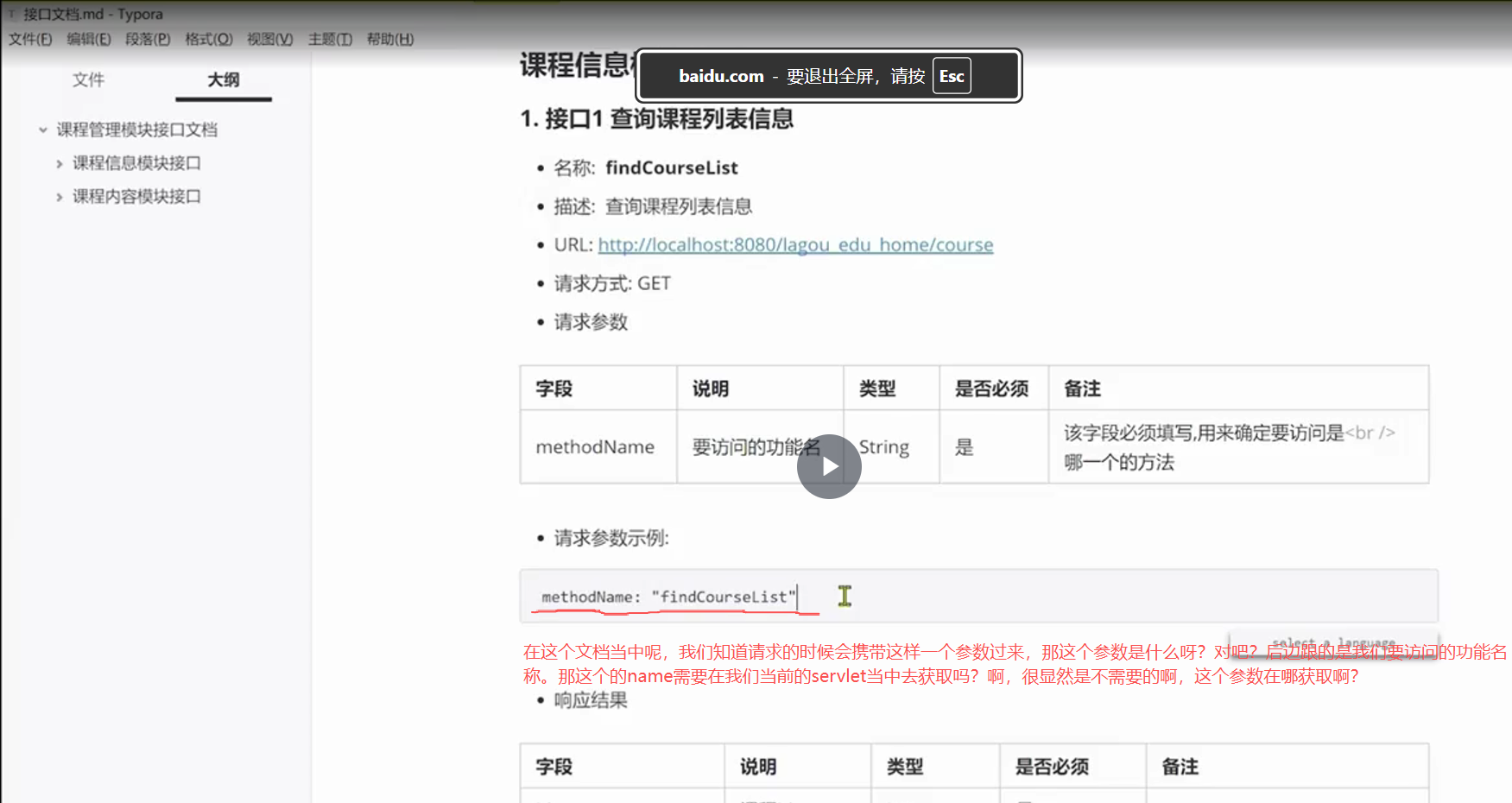The image size is (1512, 803).
Task: Open the 编辑(E) menu
Action: (x=89, y=39)
